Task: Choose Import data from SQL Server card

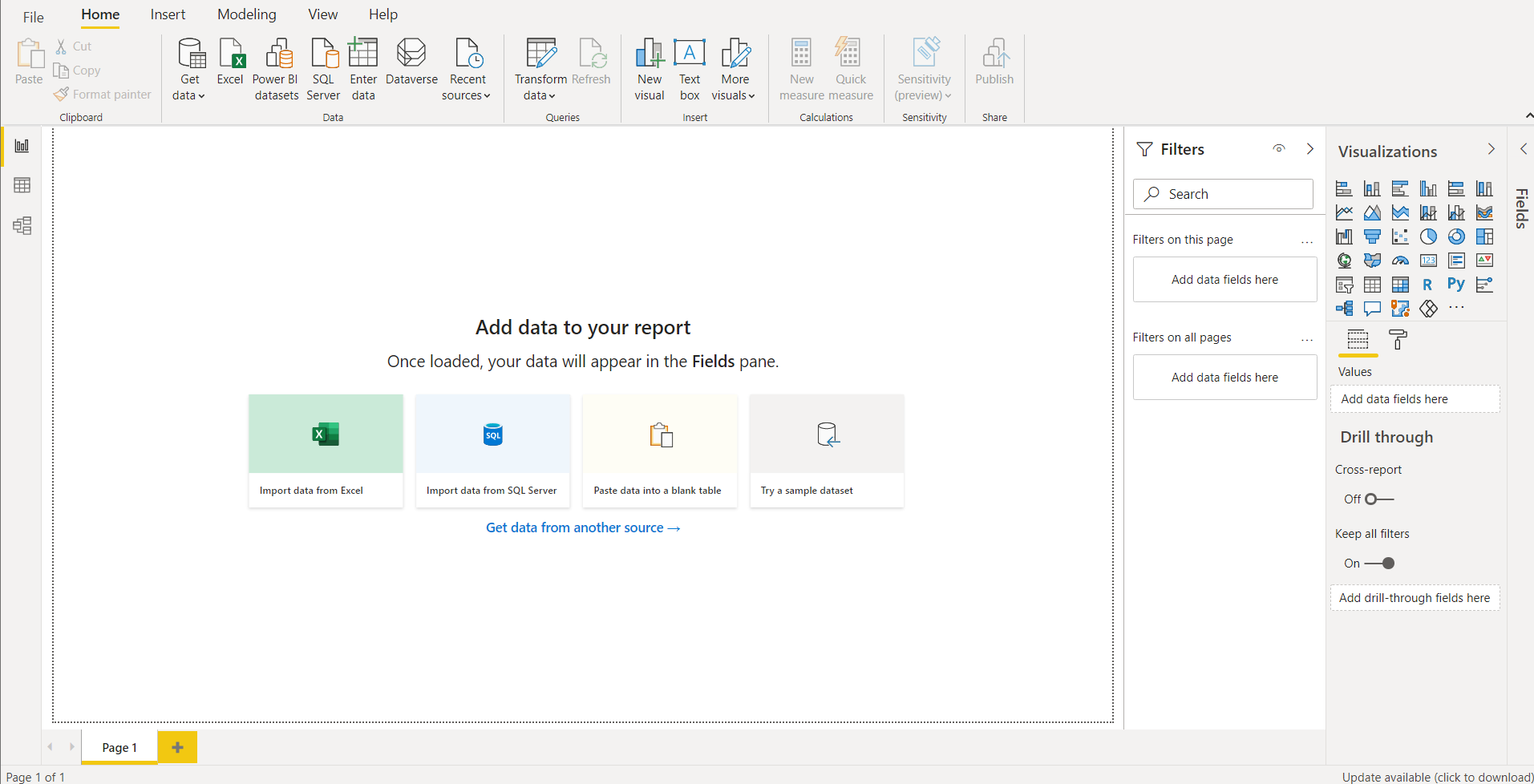Action: [492, 451]
